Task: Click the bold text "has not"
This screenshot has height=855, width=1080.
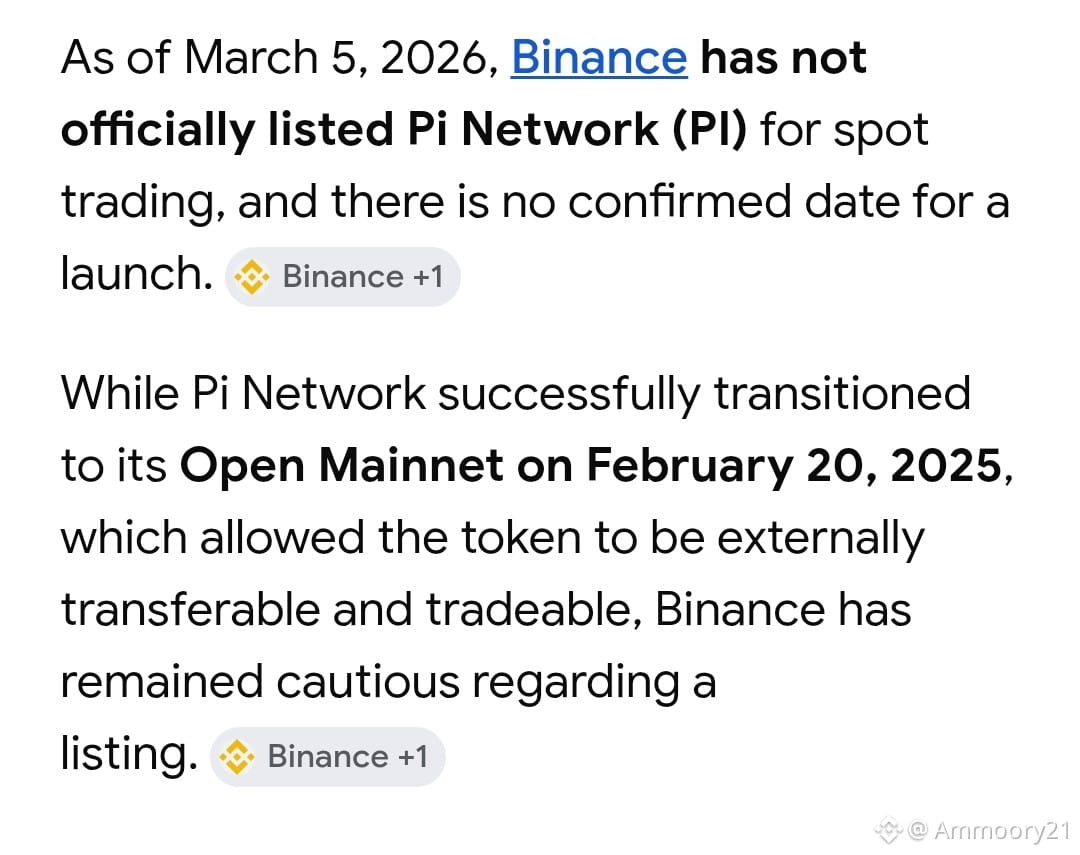Action: point(783,57)
